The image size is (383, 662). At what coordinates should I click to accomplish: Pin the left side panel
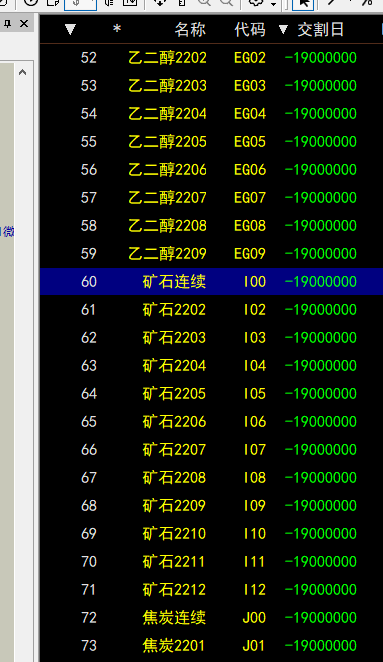tap(7, 24)
